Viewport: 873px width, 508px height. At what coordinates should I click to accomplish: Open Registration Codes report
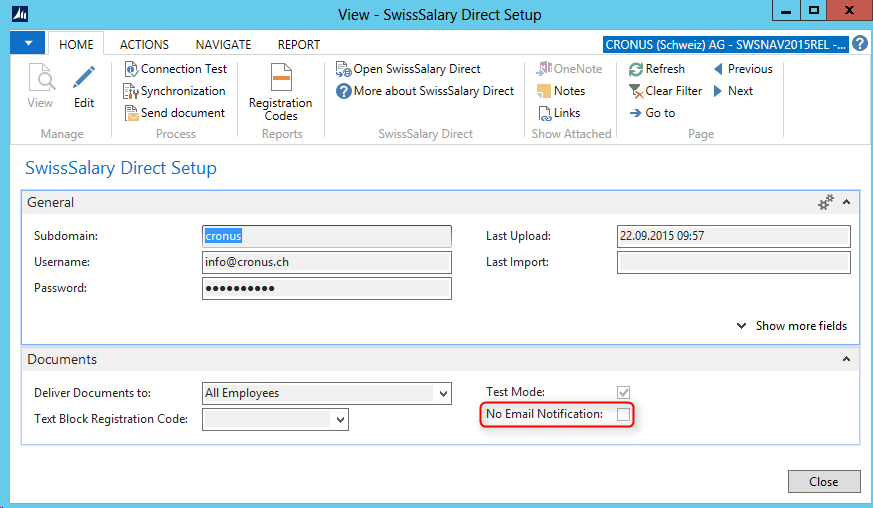pos(280,78)
